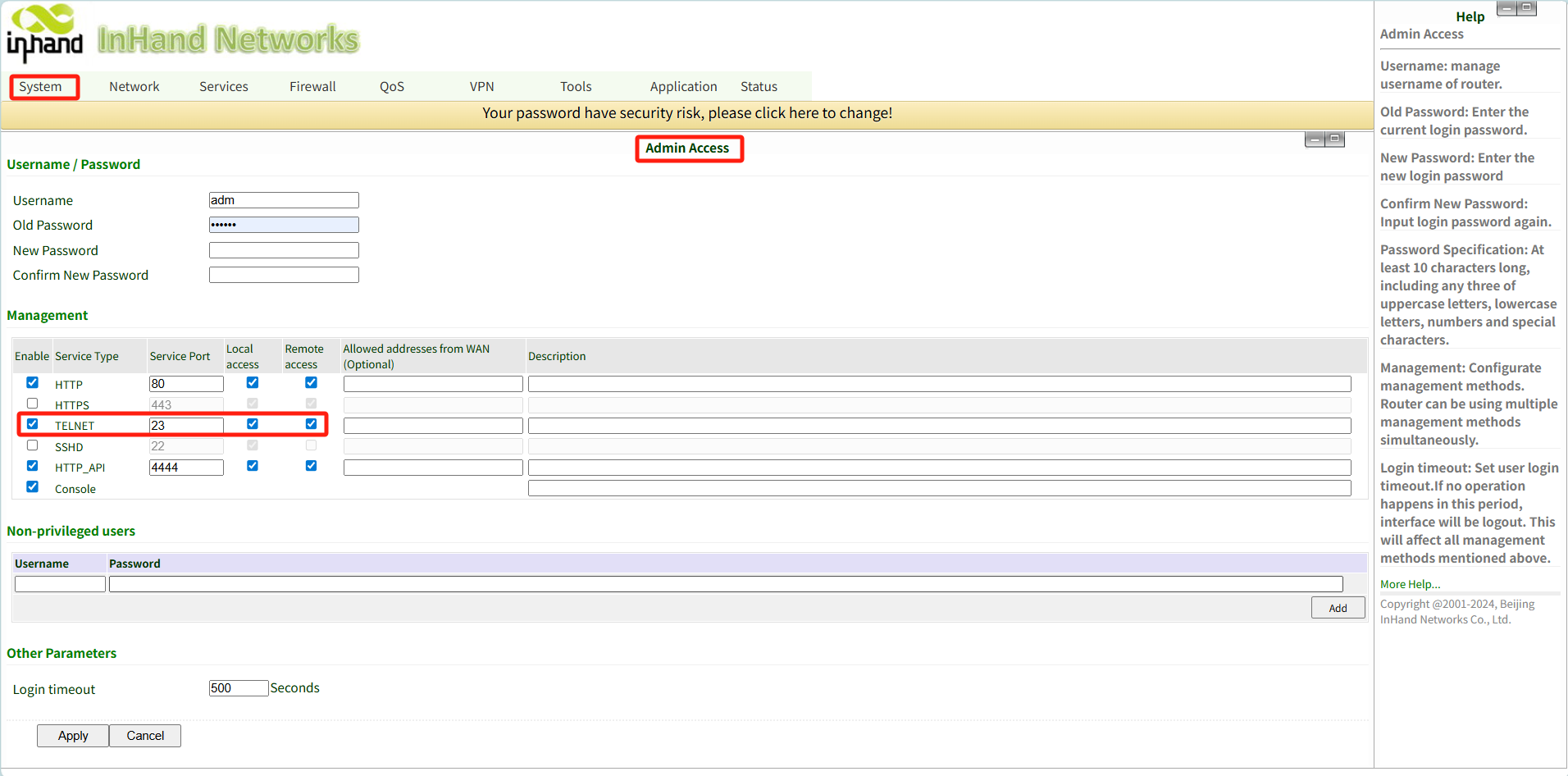1568x776 pixels.
Task: Click the Non-privileged users heading
Action: pos(71,532)
